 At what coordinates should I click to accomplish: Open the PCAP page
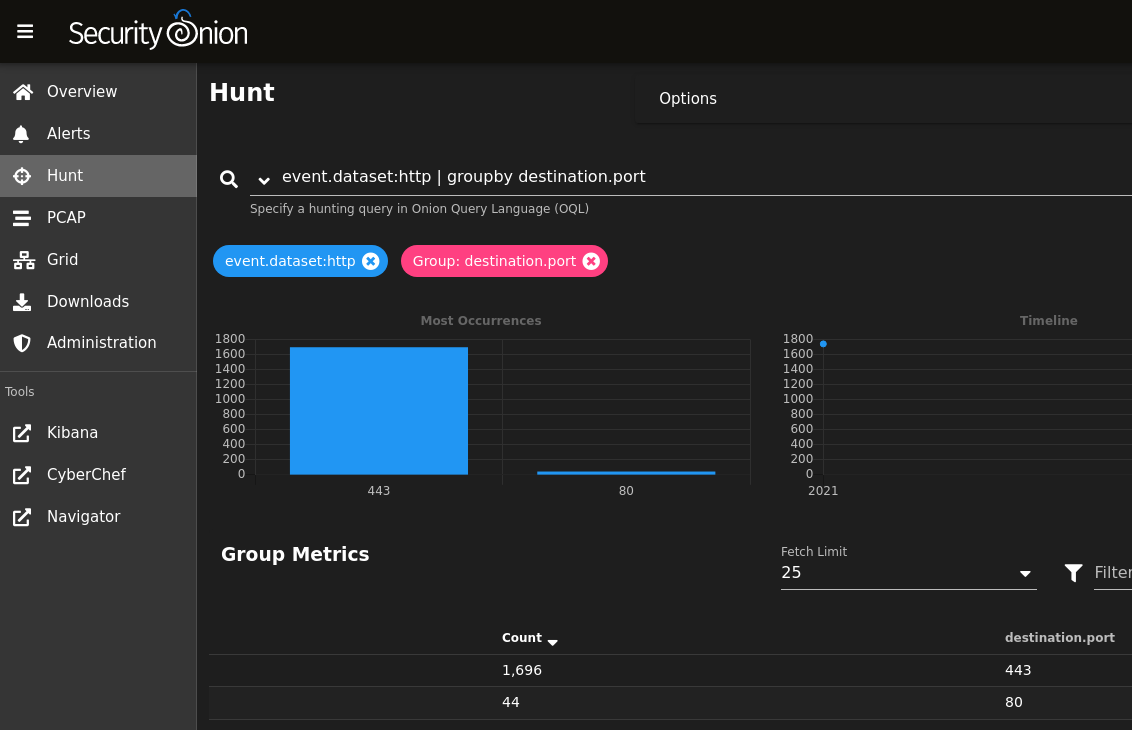(98, 217)
